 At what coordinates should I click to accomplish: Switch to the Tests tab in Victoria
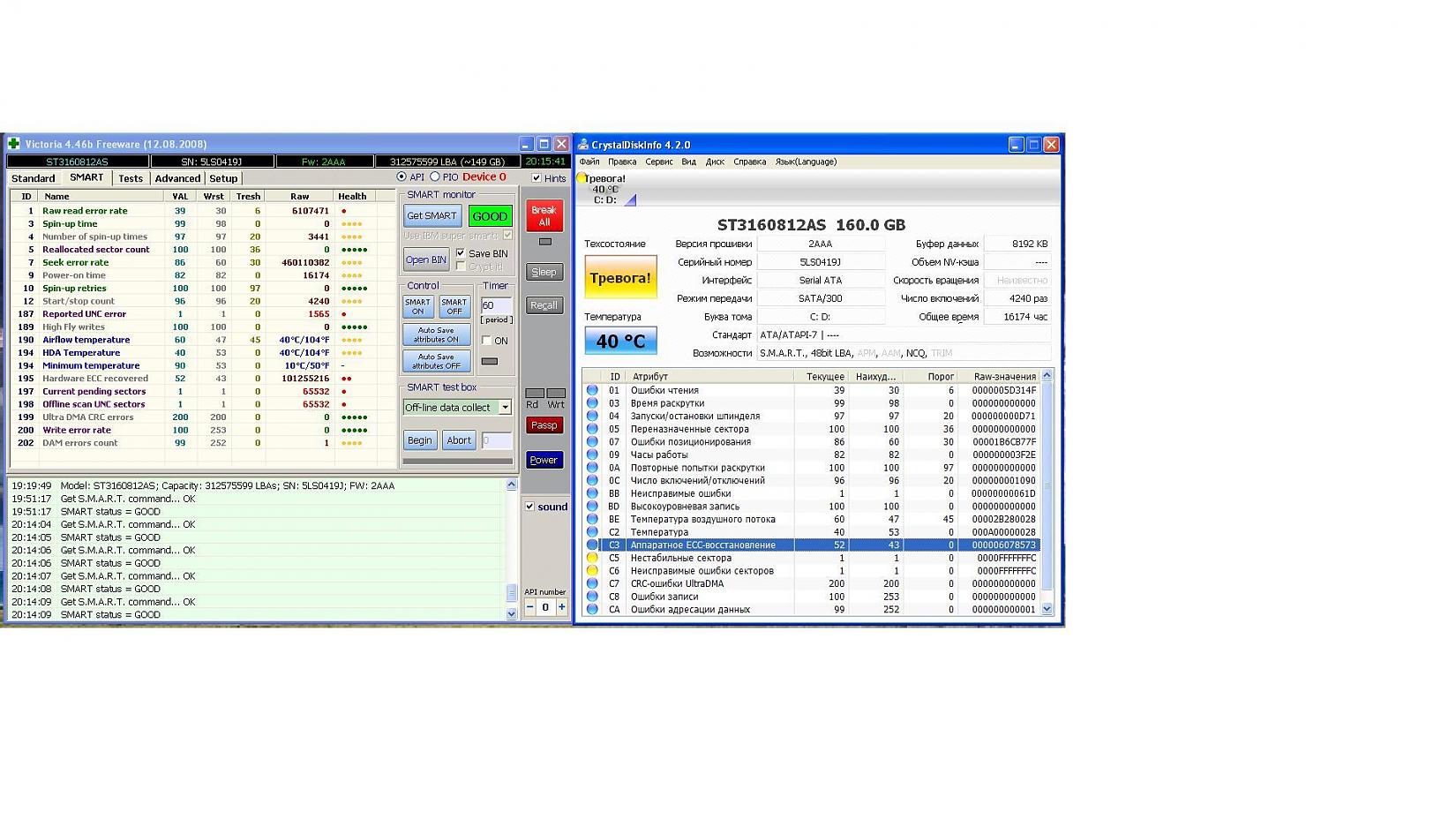[x=131, y=178]
